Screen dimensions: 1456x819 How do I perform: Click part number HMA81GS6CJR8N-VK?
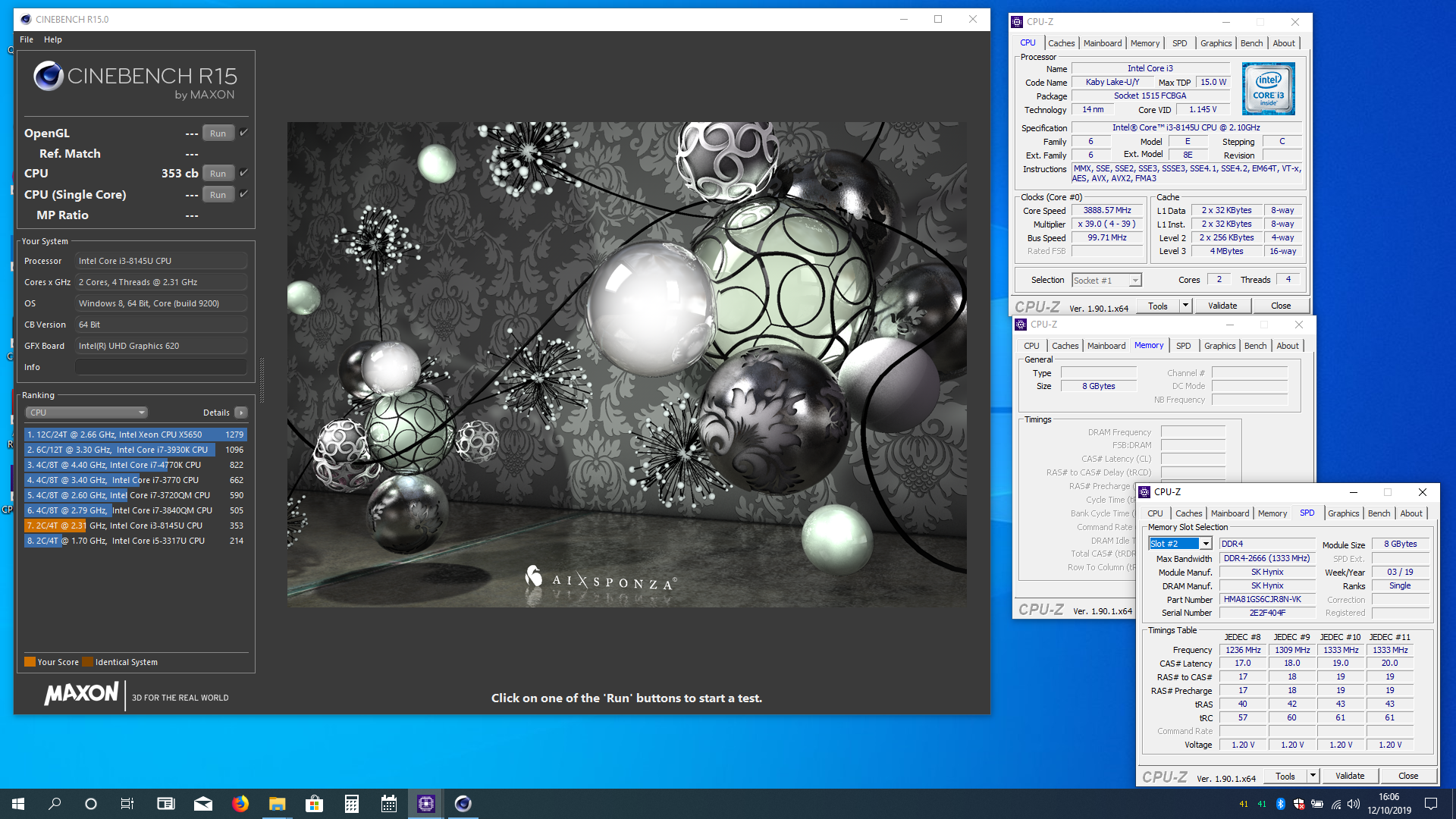click(x=1267, y=599)
